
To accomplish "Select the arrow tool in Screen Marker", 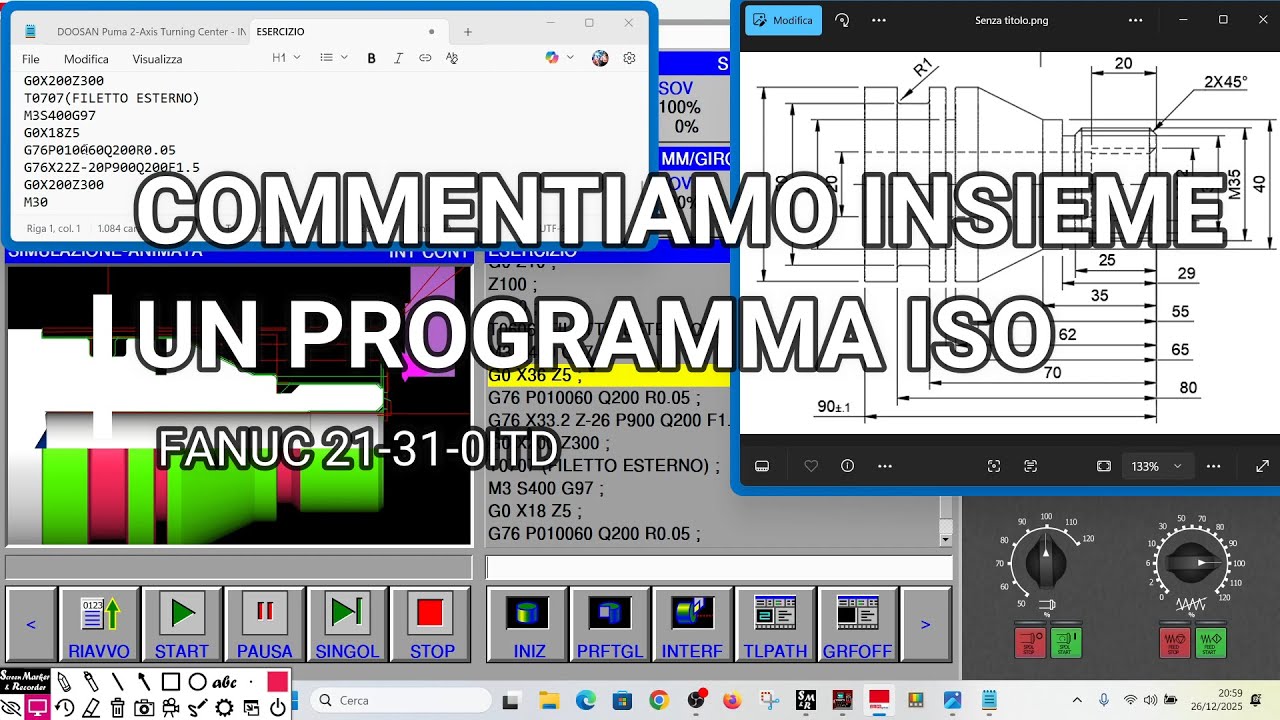I will tap(144, 682).
